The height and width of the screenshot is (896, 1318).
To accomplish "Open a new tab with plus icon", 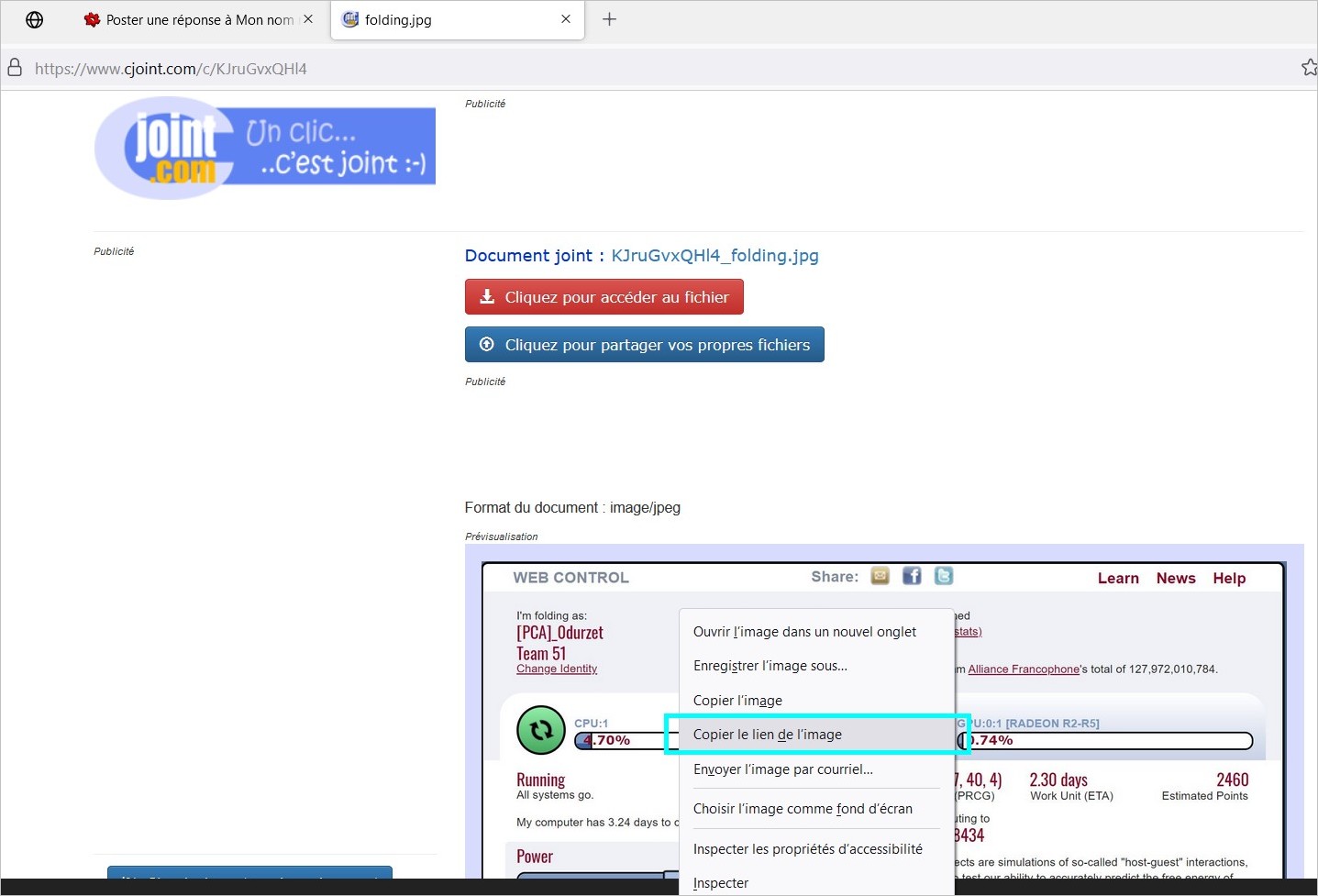I will coord(609,19).
